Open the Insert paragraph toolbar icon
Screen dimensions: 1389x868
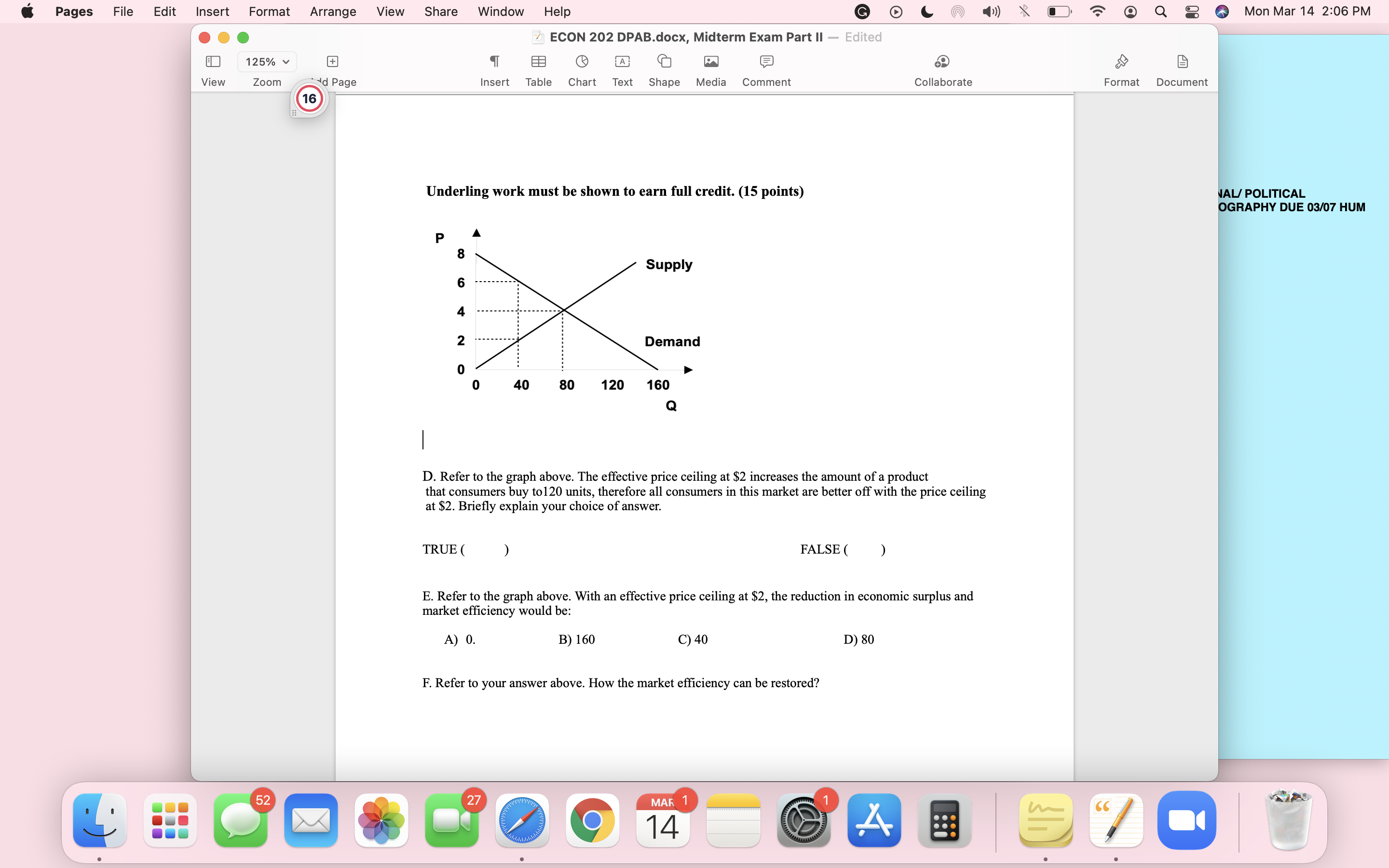tap(494, 62)
